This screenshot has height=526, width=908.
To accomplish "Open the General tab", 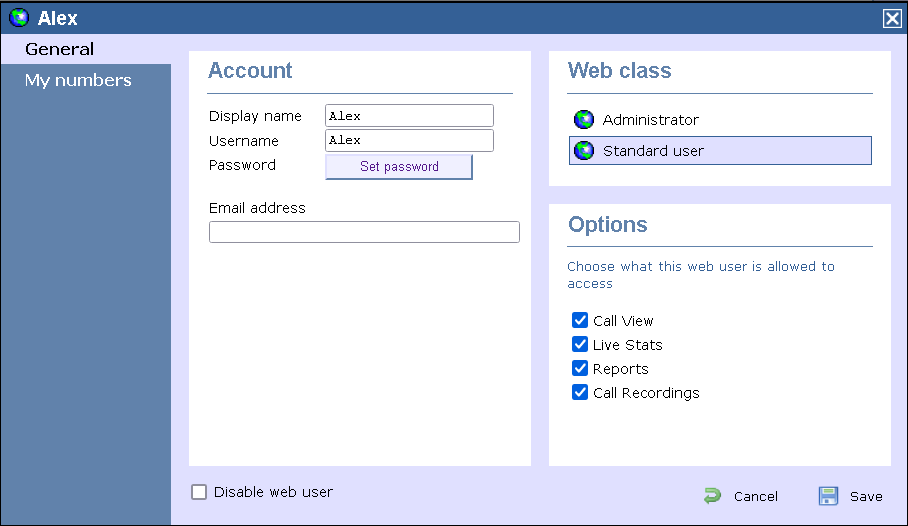I will pyautogui.click(x=60, y=49).
